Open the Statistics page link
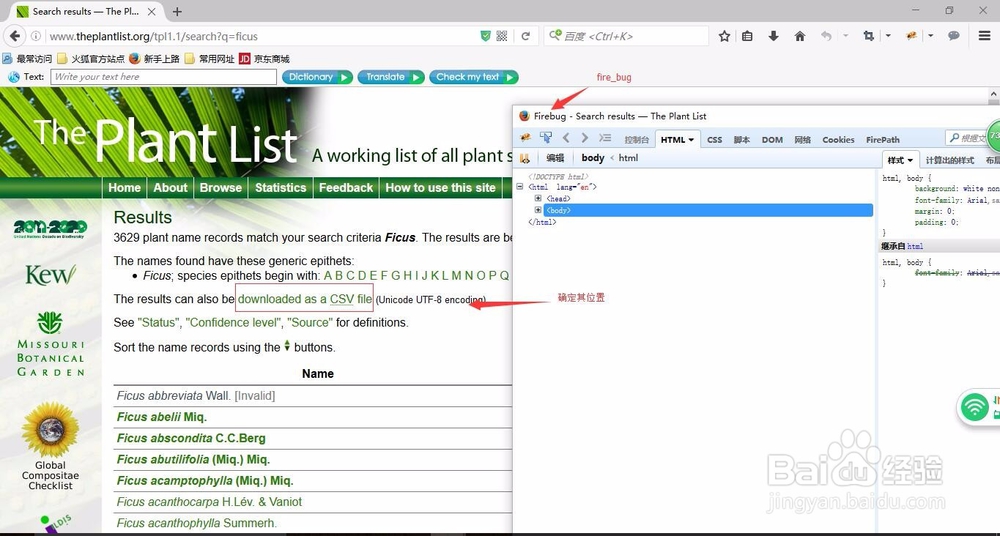 coord(281,188)
